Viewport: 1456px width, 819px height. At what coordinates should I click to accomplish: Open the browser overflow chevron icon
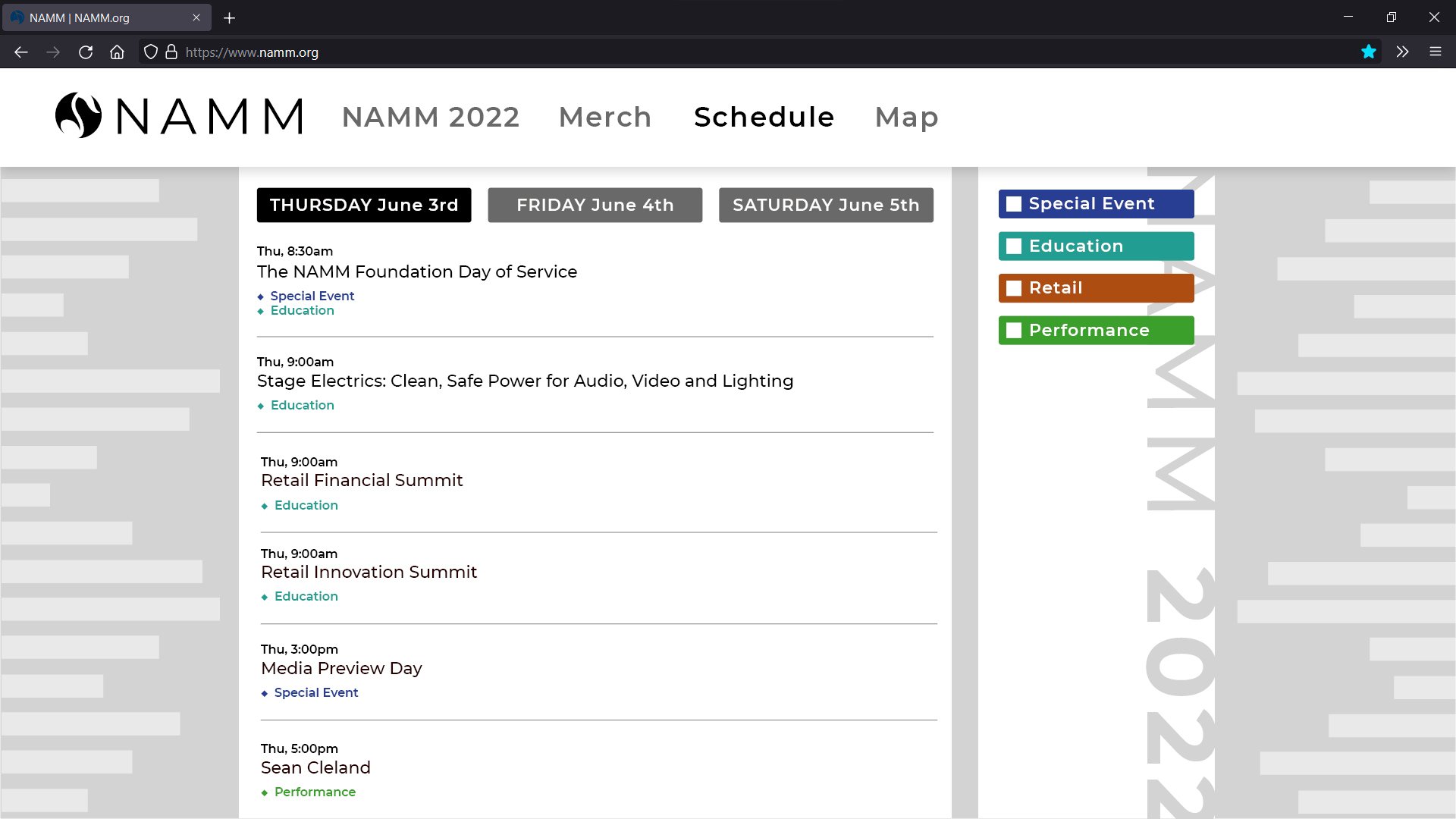tap(1402, 52)
